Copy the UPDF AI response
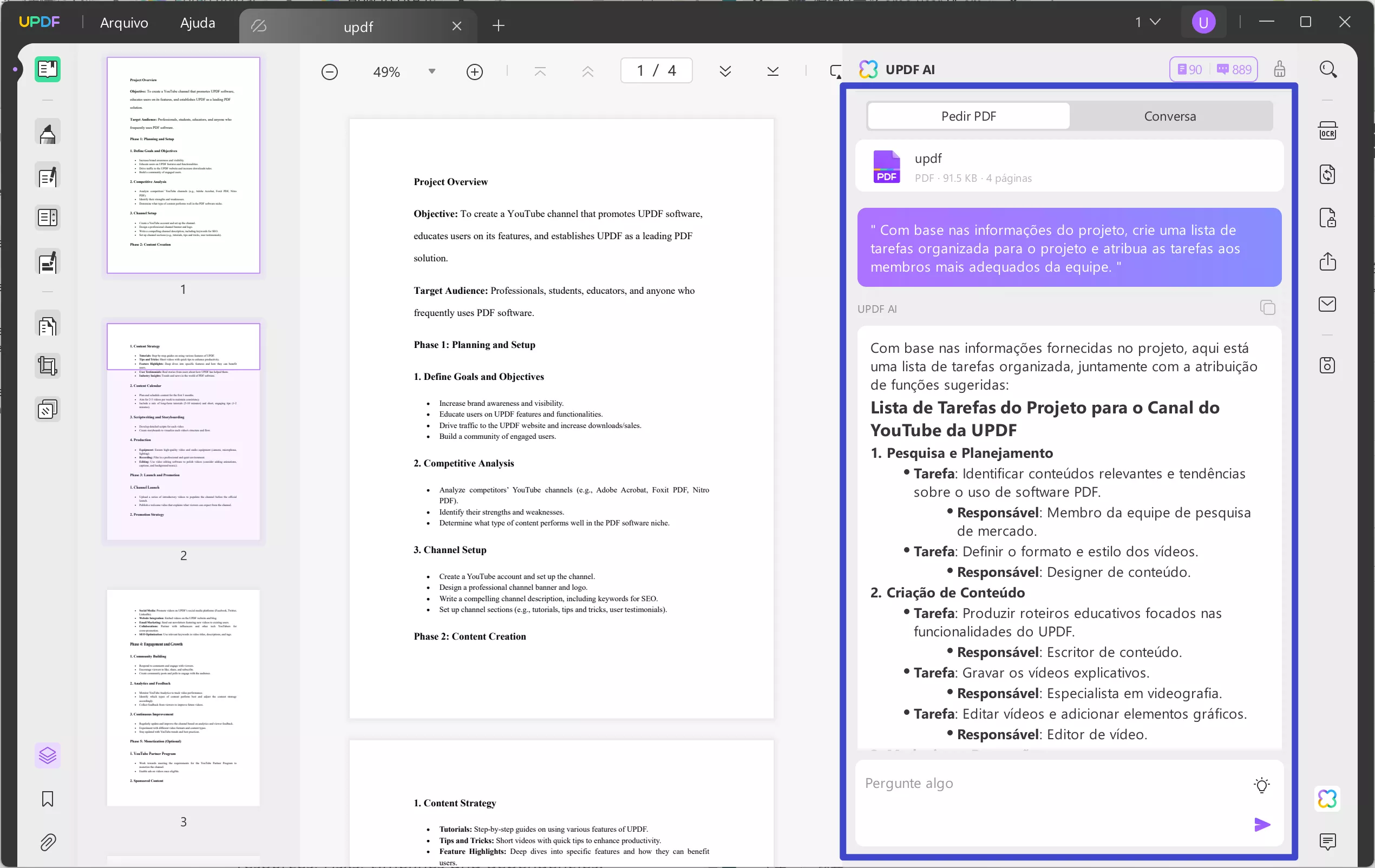 pyautogui.click(x=1268, y=307)
